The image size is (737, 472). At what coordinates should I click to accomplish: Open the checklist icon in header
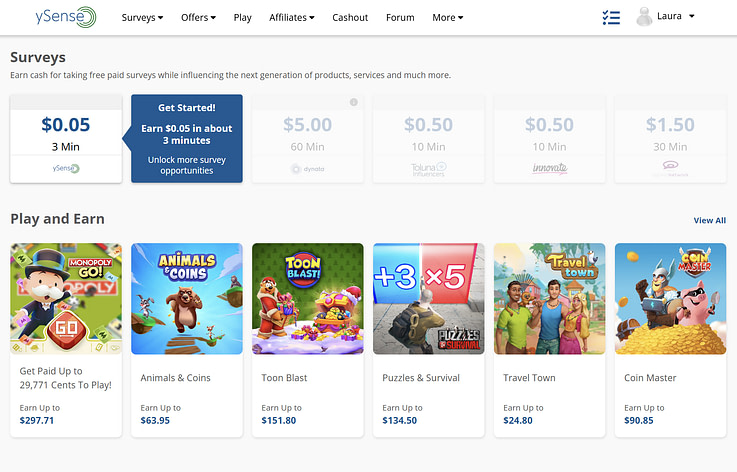point(611,17)
